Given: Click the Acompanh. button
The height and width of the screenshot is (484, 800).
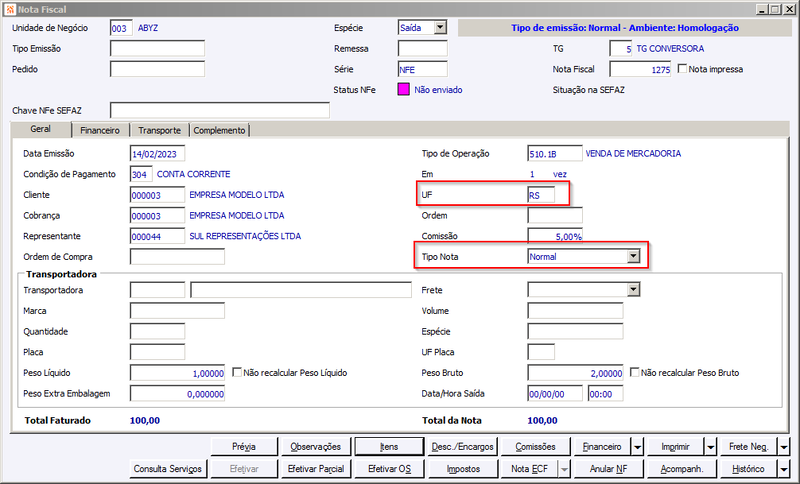Looking at the screenshot, I should click(682, 469).
